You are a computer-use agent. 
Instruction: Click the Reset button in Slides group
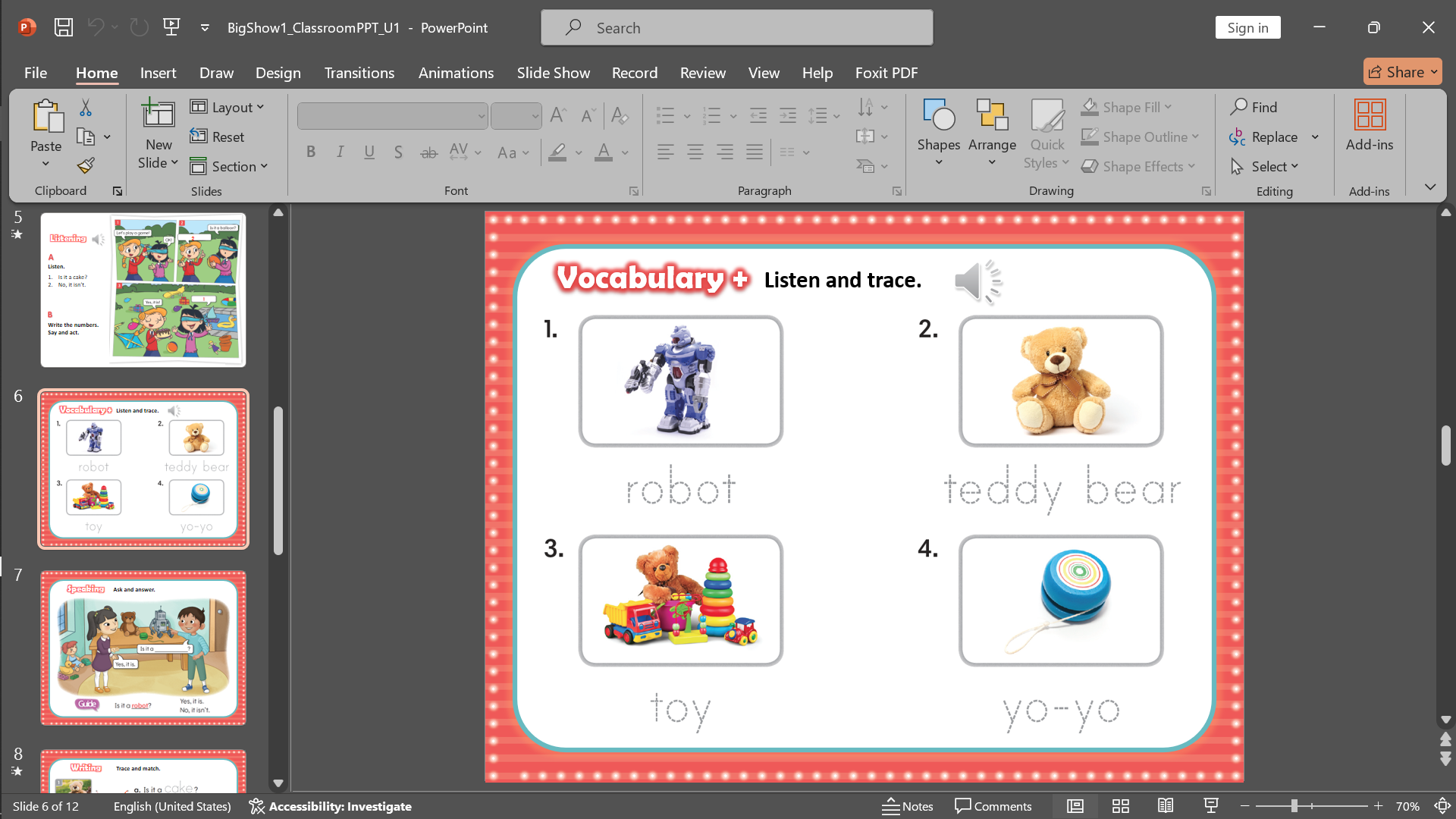click(x=218, y=136)
